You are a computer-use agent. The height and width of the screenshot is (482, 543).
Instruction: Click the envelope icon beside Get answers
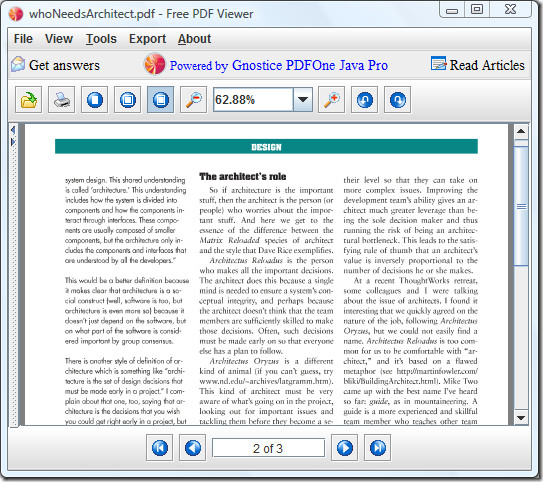click(x=18, y=64)
